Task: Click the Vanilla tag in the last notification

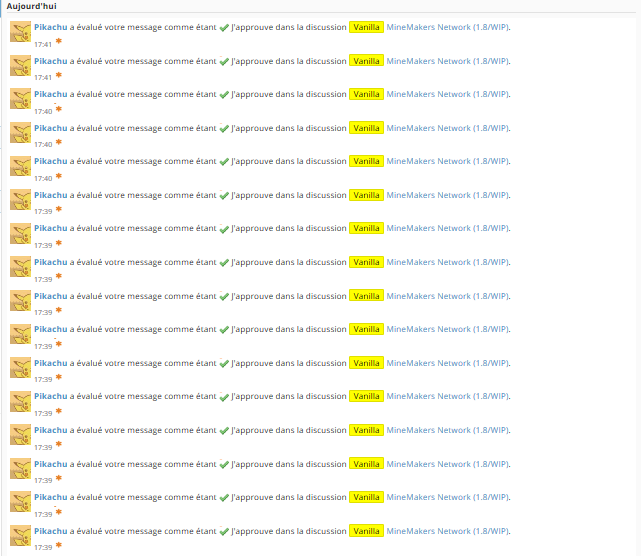Action: [366, 531]
